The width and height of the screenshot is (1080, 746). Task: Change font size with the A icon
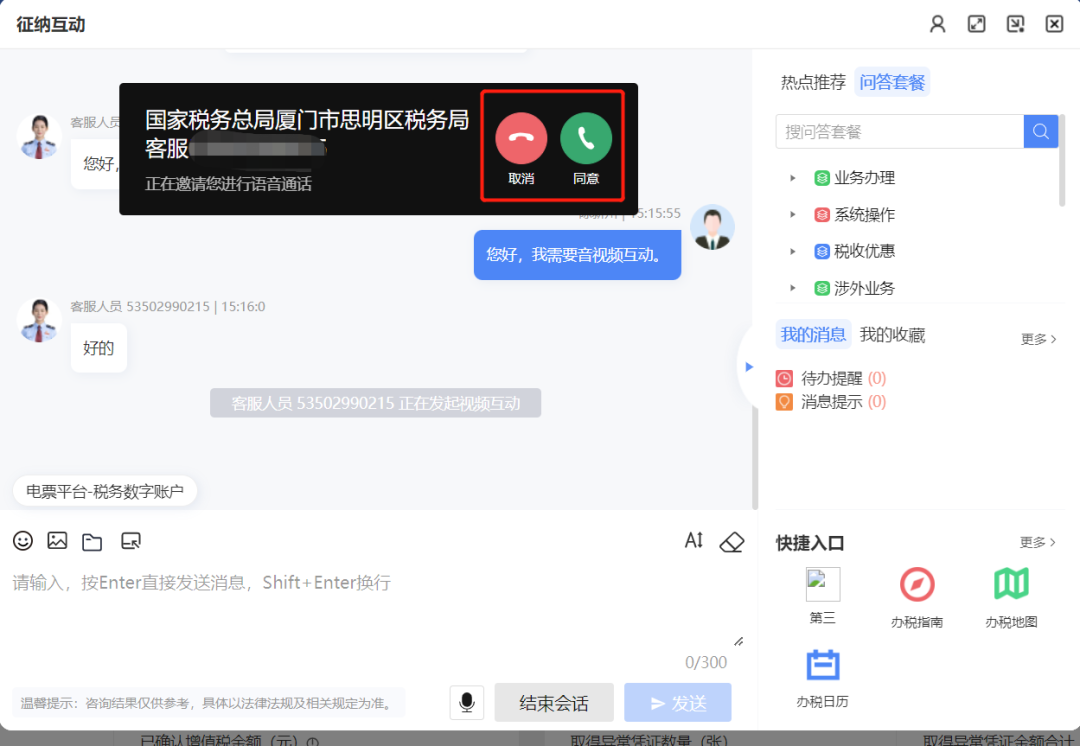(x=694, y=540)
